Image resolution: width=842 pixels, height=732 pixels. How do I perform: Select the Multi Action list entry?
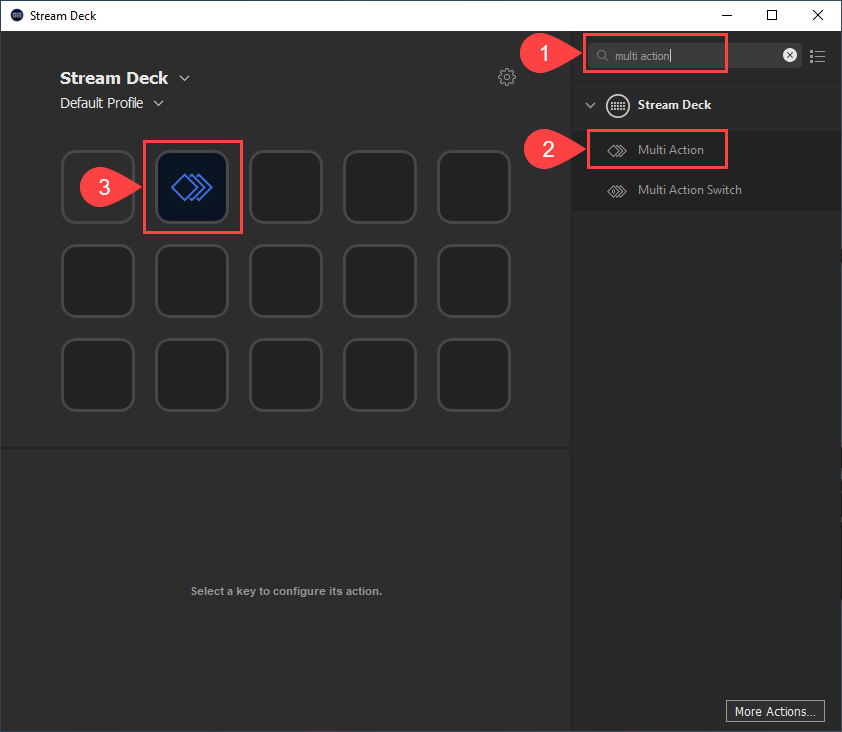click(x=706, y=150)
